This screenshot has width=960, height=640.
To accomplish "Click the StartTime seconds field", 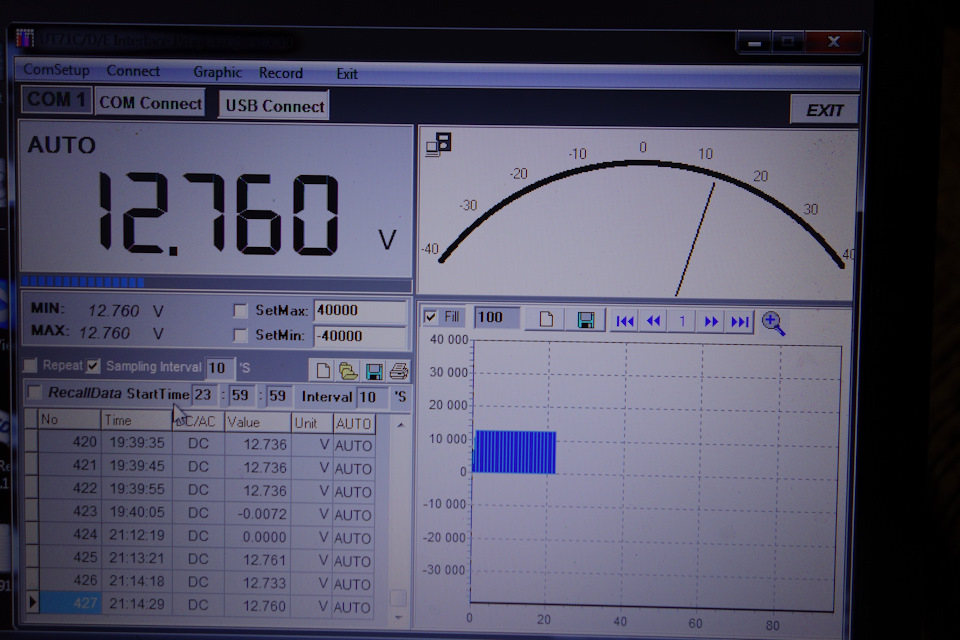I will point(278,396).
